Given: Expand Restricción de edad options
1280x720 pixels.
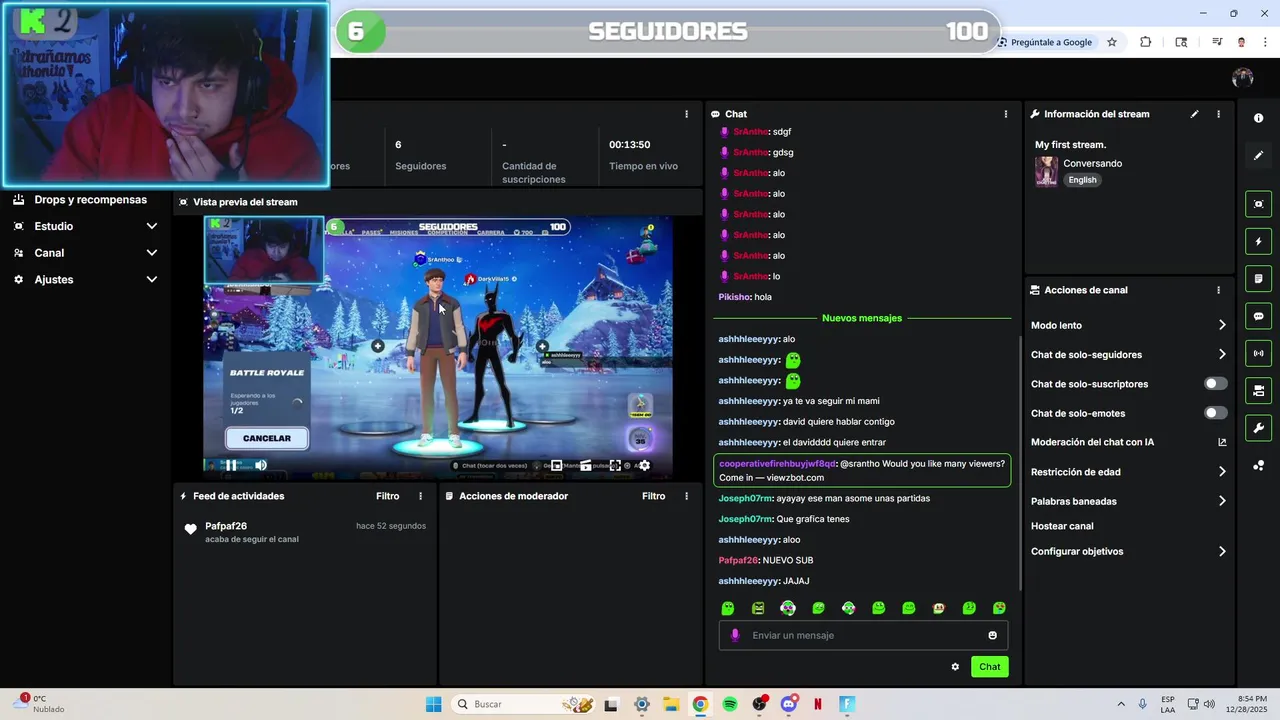Looking at the screenshot, I should click(x=1222, y=472).
